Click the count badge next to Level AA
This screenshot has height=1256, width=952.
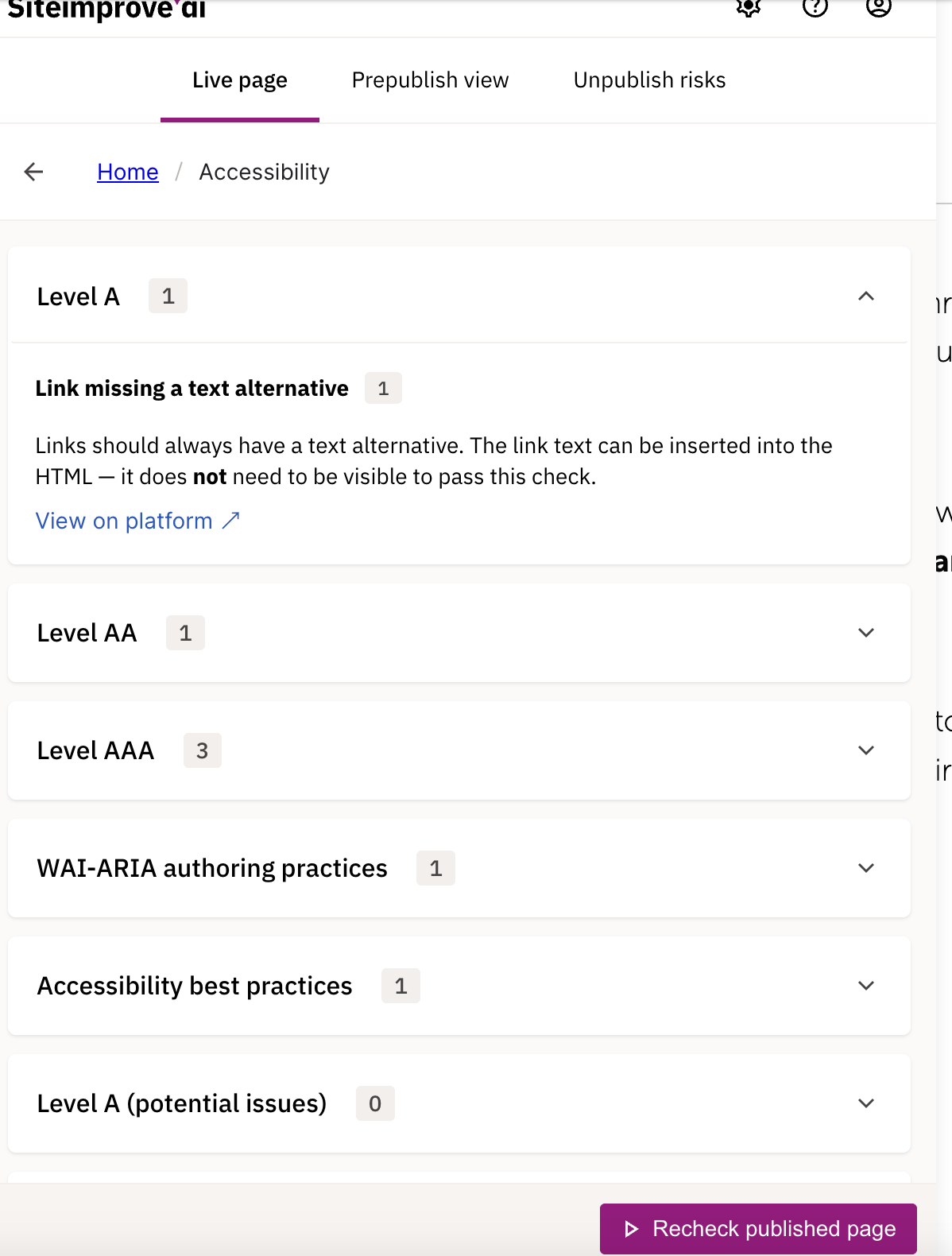[185, 633]
